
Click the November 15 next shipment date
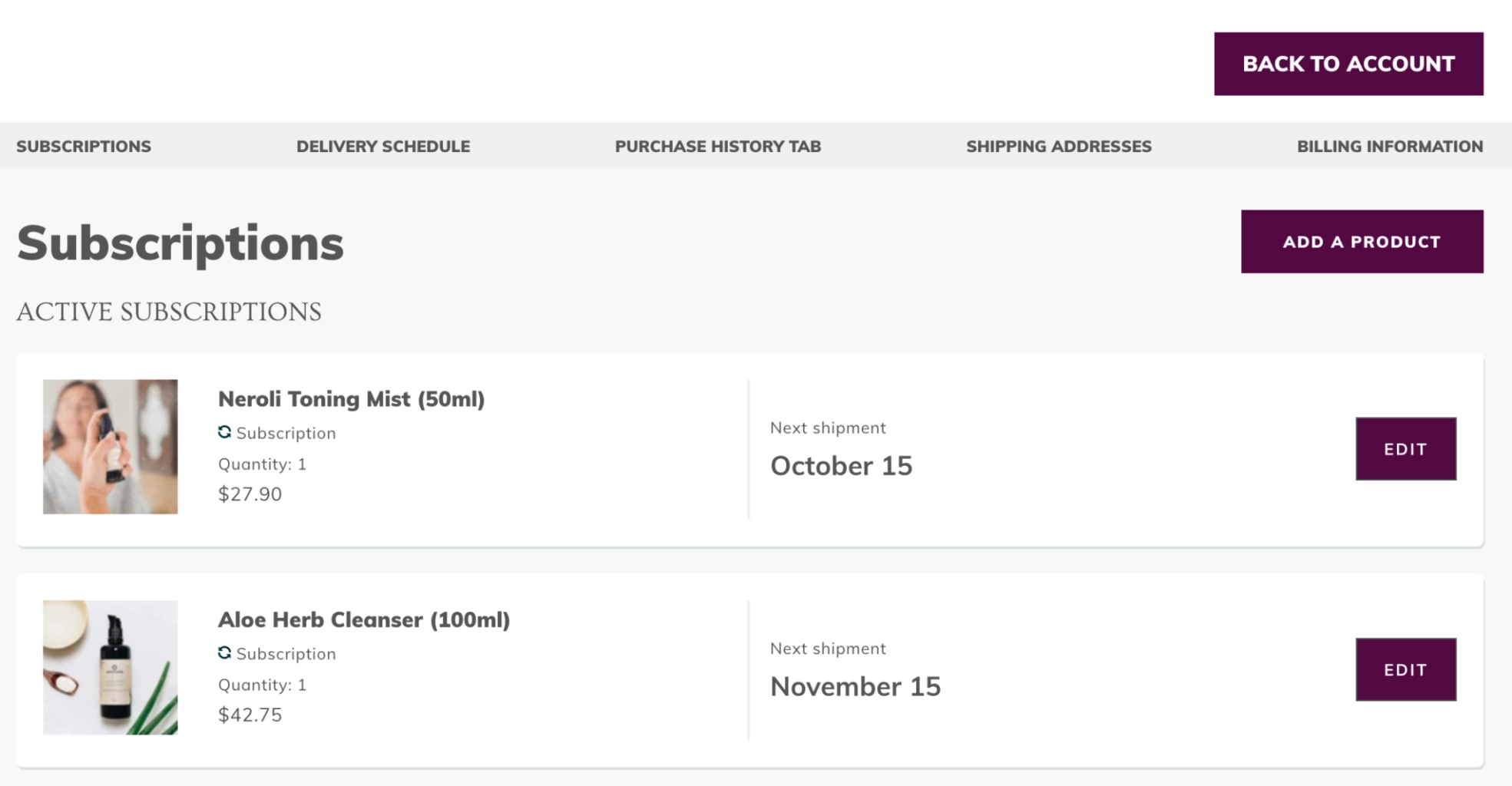coord(855,686)
